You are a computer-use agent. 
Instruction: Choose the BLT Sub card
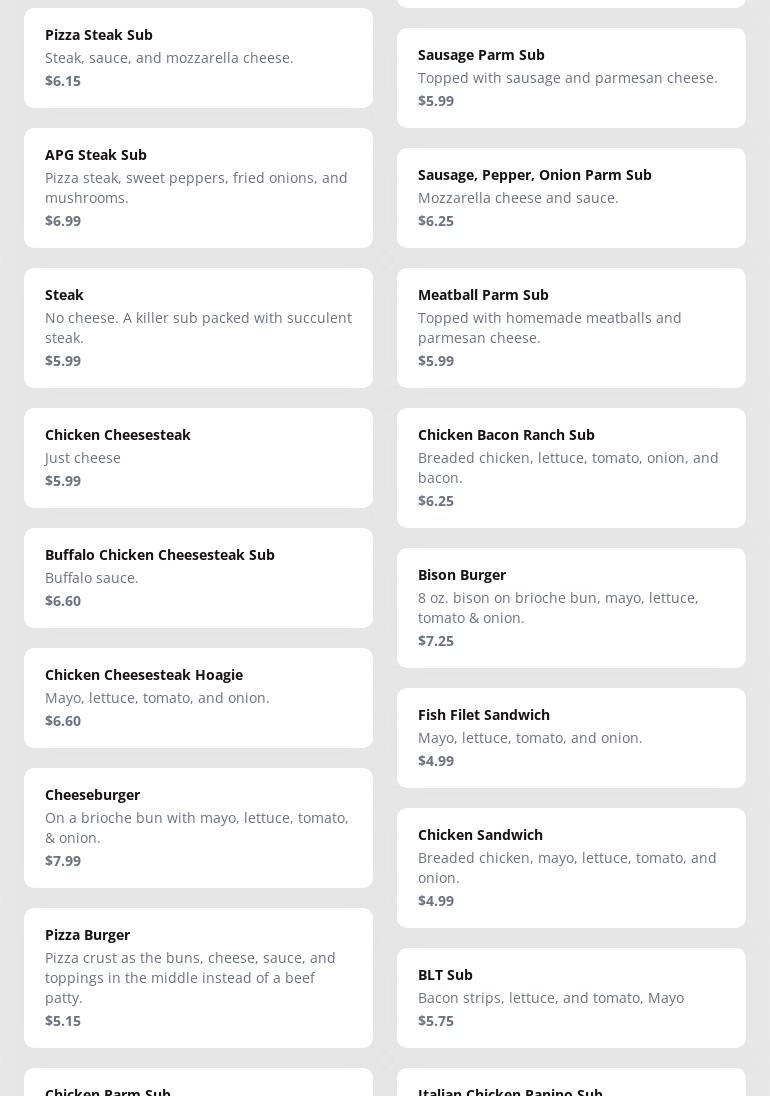(572, 998)
